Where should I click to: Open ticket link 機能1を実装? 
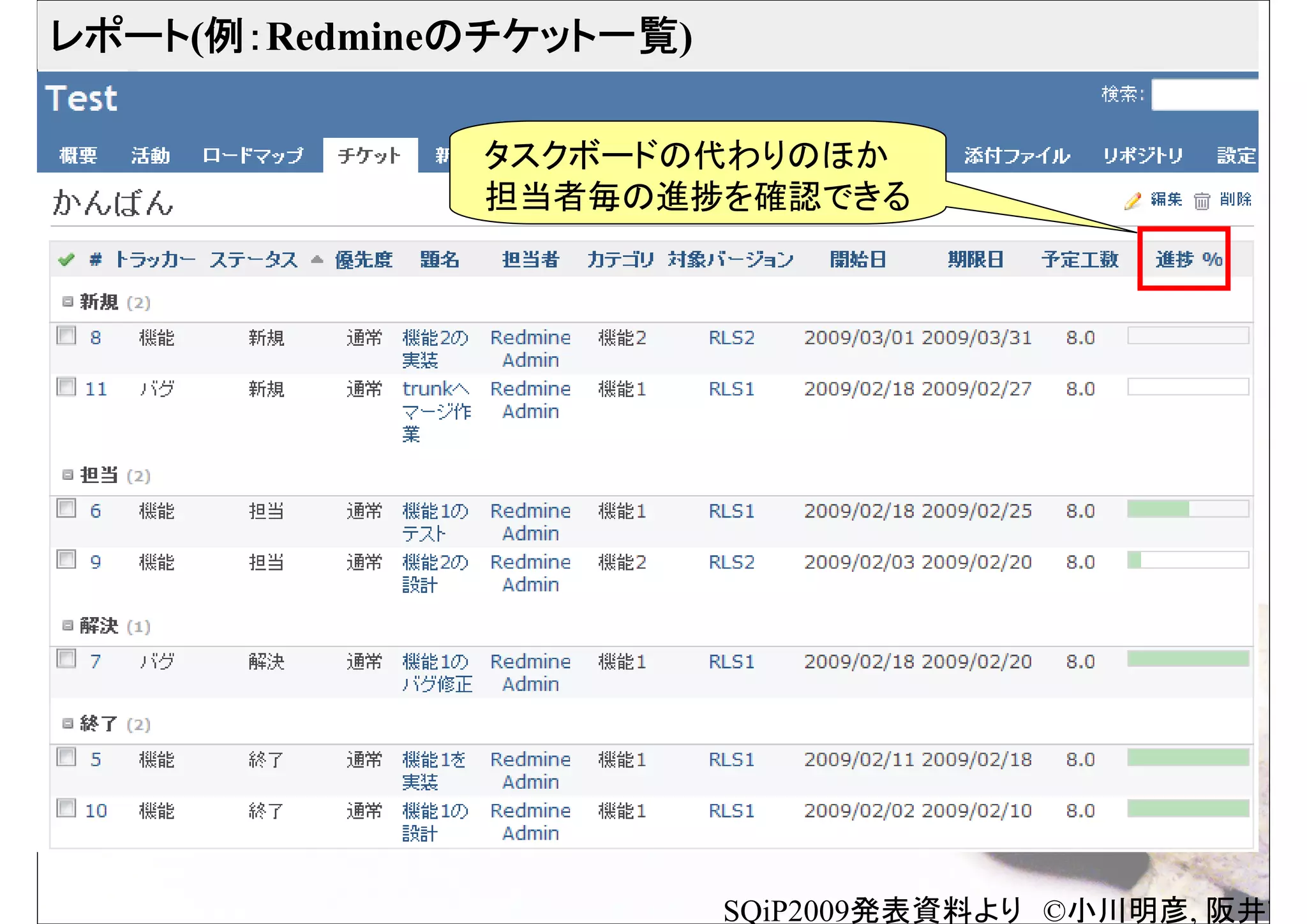point(434,770)
